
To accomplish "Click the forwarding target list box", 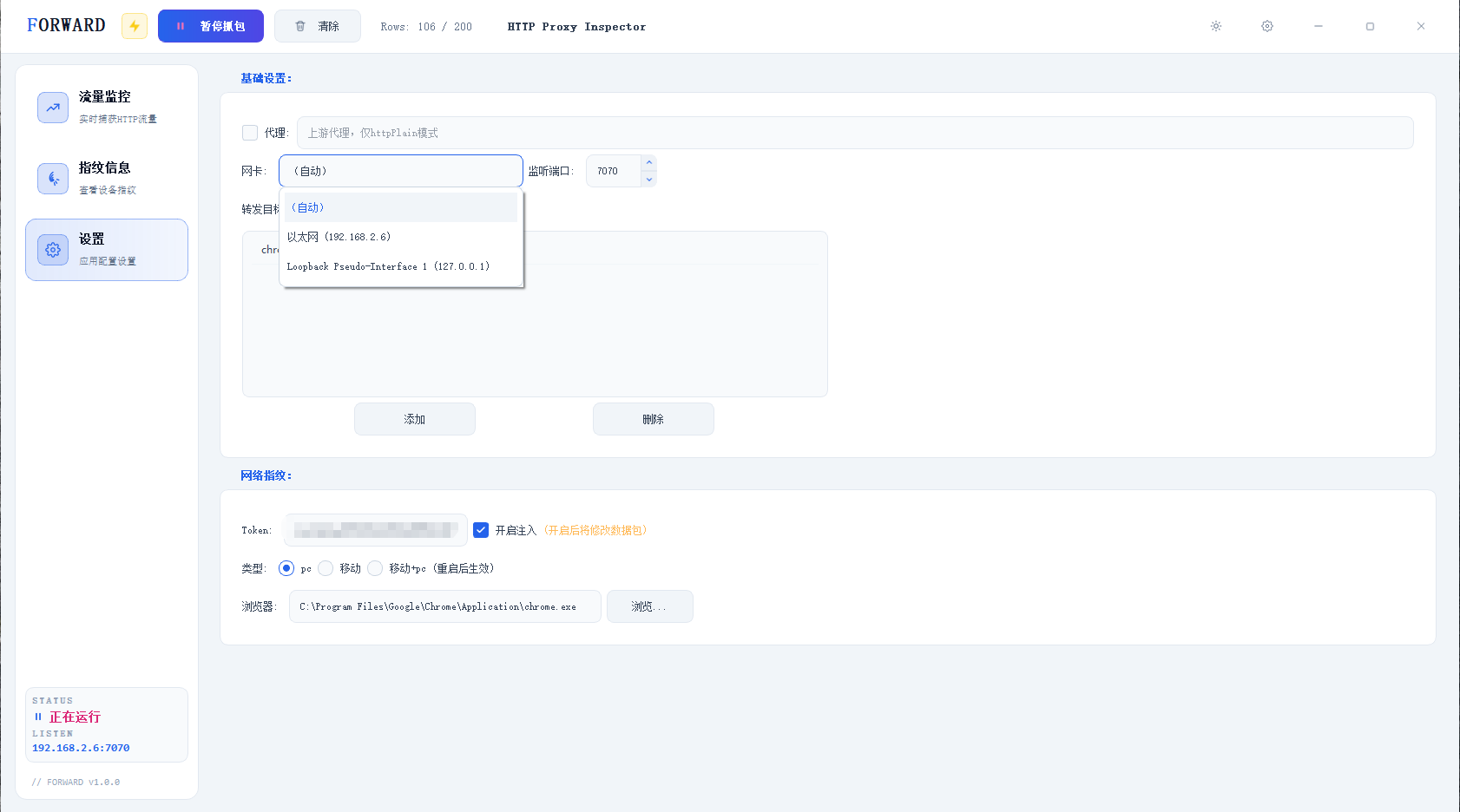I will pyautogui.click(x=535, y=314).
